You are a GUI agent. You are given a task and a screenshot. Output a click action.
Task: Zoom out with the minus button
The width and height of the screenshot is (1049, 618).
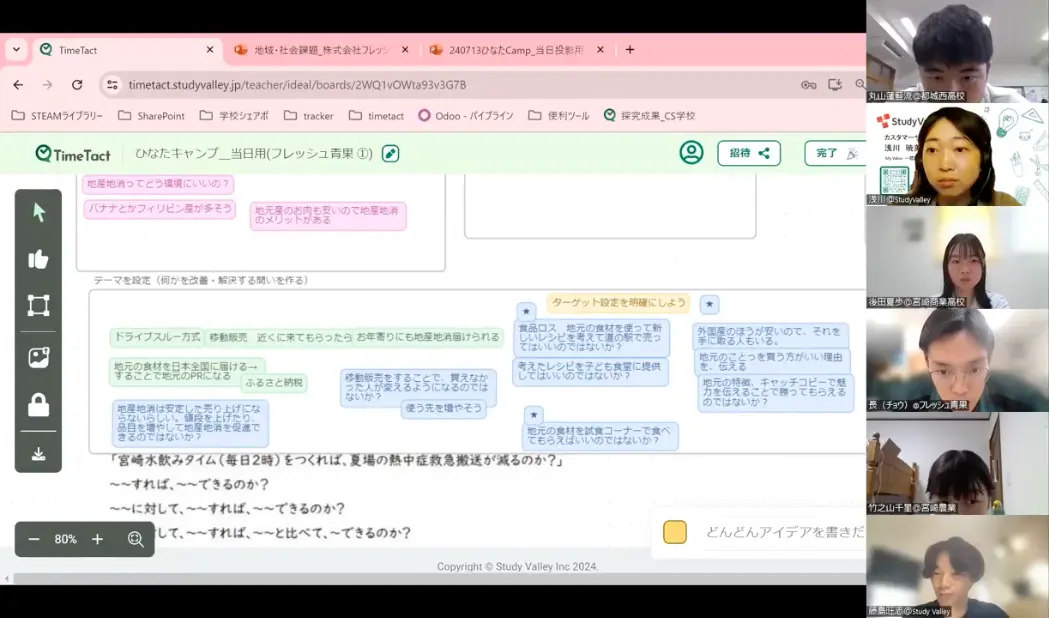[34, 539]
